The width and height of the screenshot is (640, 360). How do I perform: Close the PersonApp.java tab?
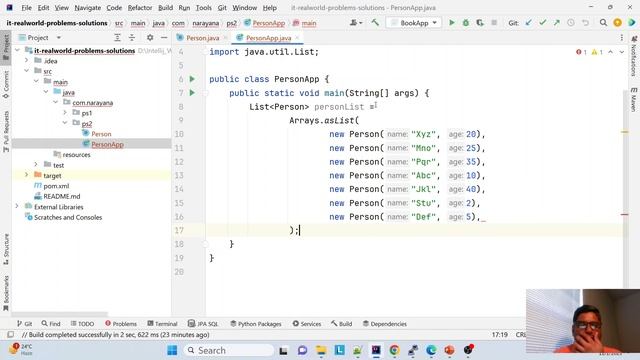(x=297, y=38)
